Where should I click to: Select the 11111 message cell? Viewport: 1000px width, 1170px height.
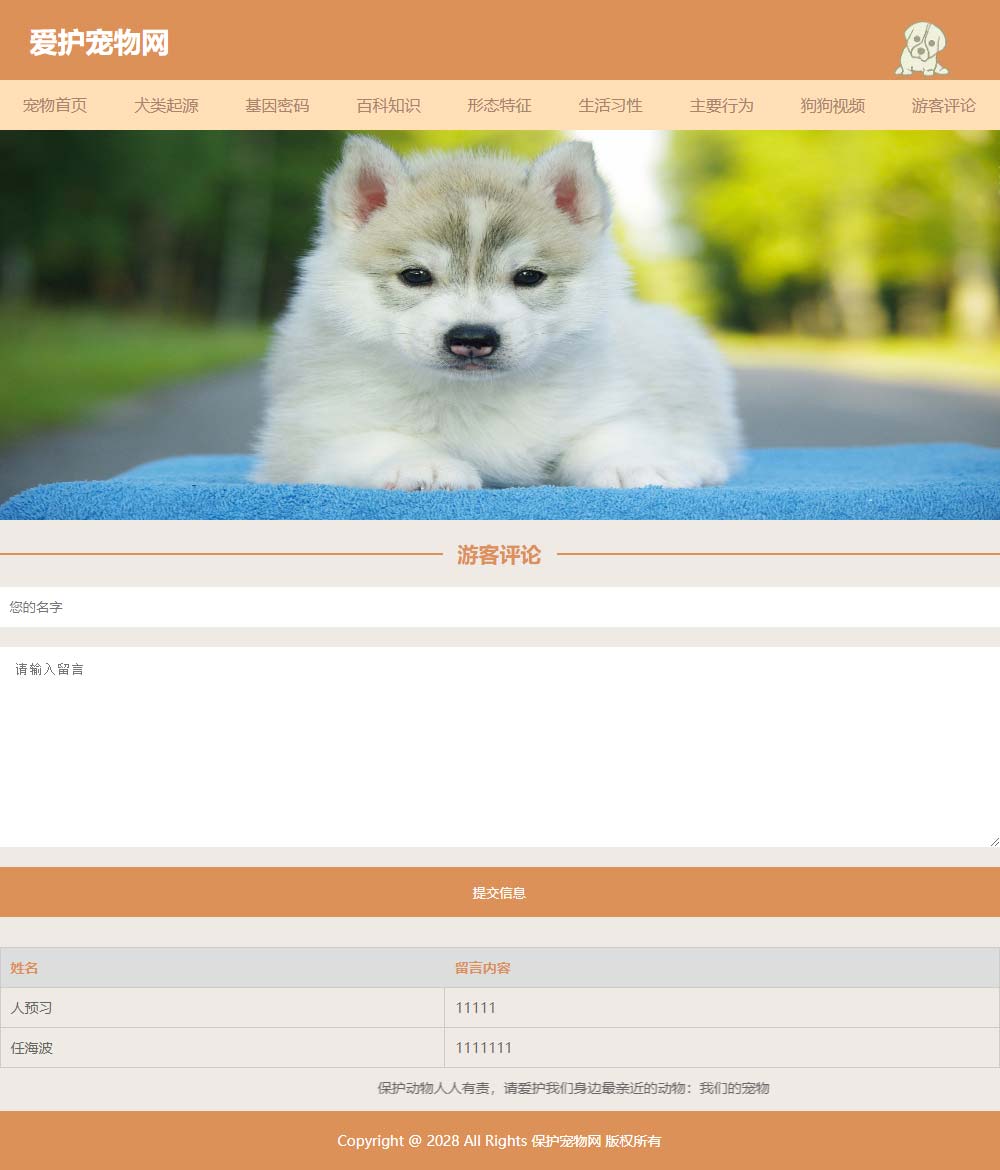tap(722, 1007)
